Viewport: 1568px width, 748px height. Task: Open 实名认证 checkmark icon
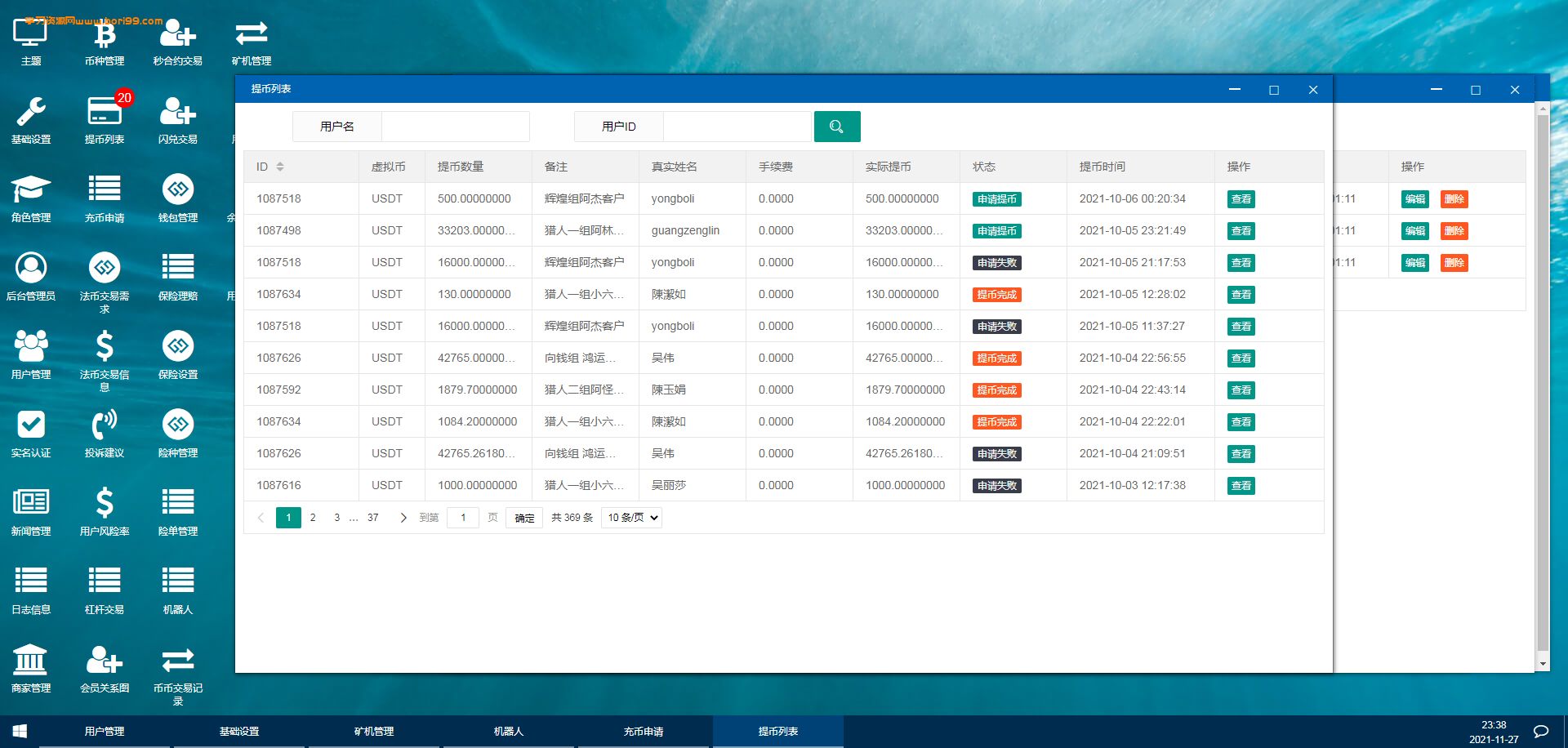(31, 433)
